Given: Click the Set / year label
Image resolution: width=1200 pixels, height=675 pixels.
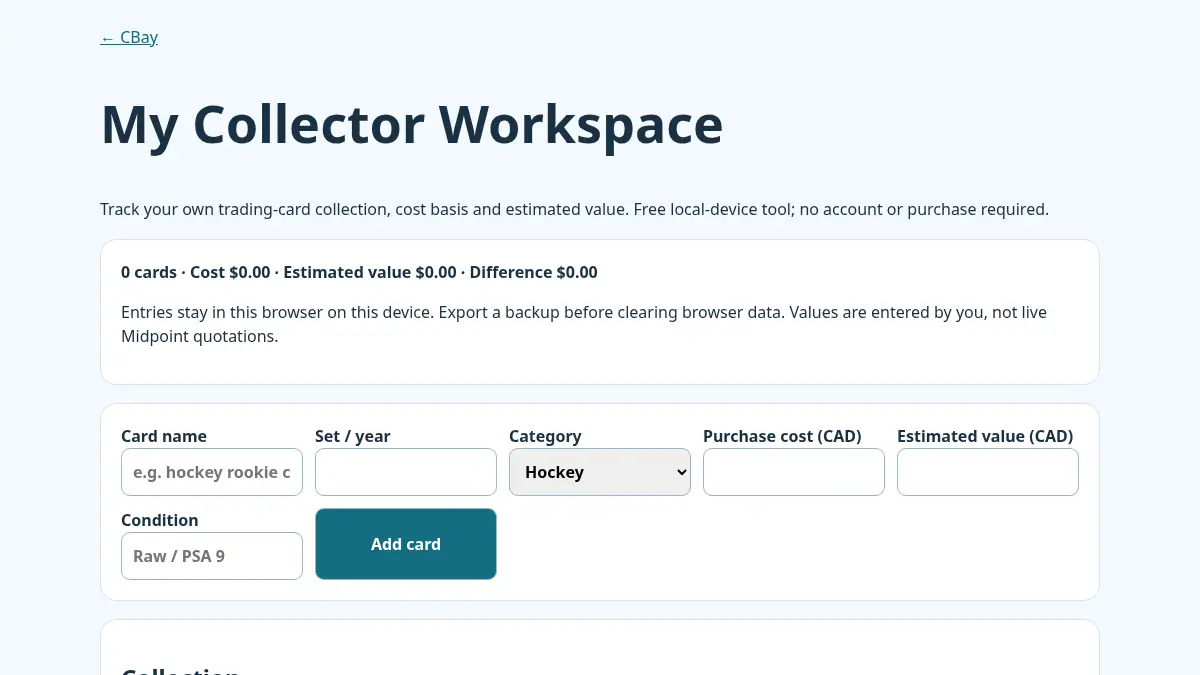Looking at the screenshot, I should pyautogui.click(x=352, y=436).
